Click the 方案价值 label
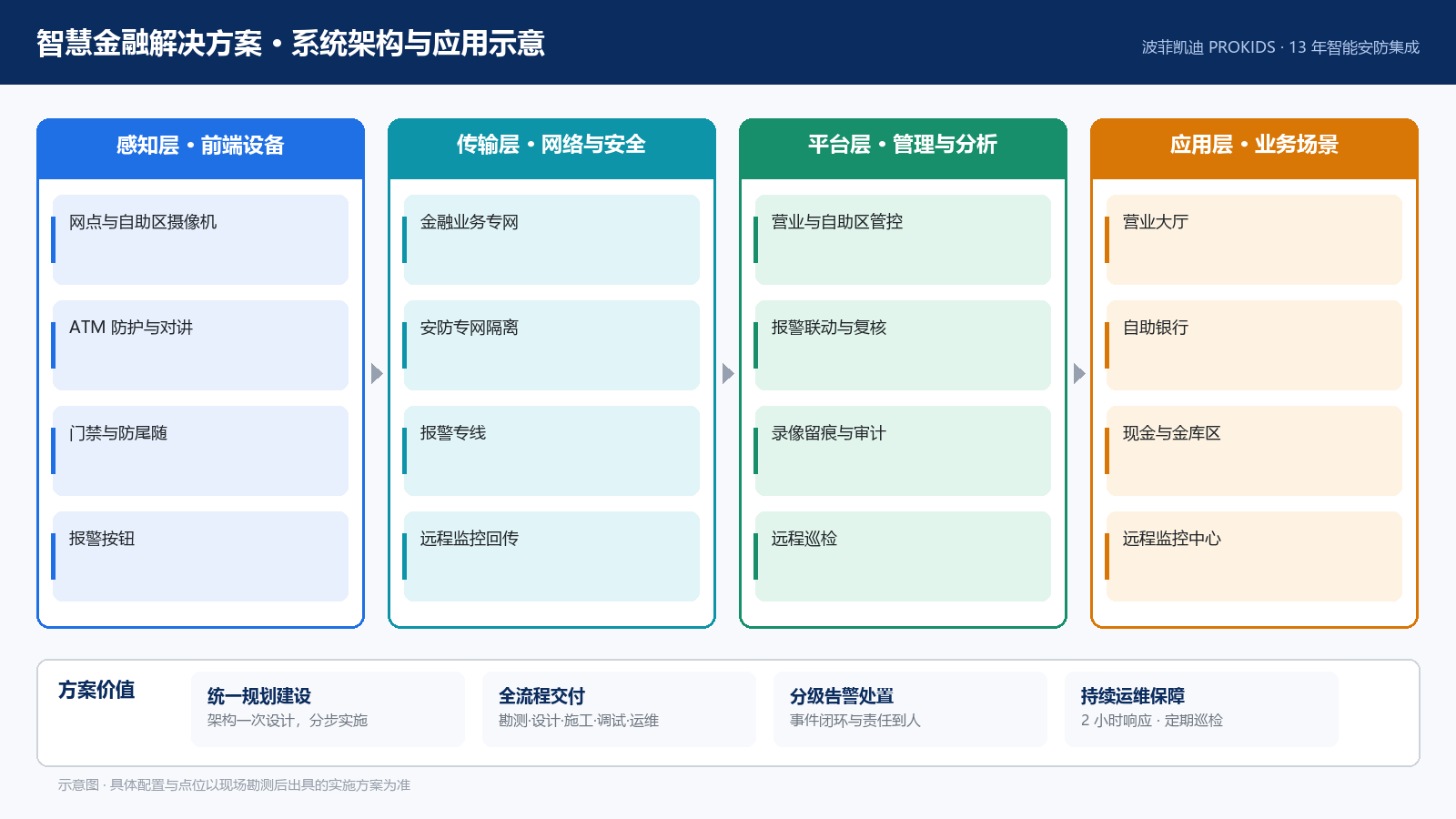The width and height of the screenshot is (1456, 819). coord(96,690)
